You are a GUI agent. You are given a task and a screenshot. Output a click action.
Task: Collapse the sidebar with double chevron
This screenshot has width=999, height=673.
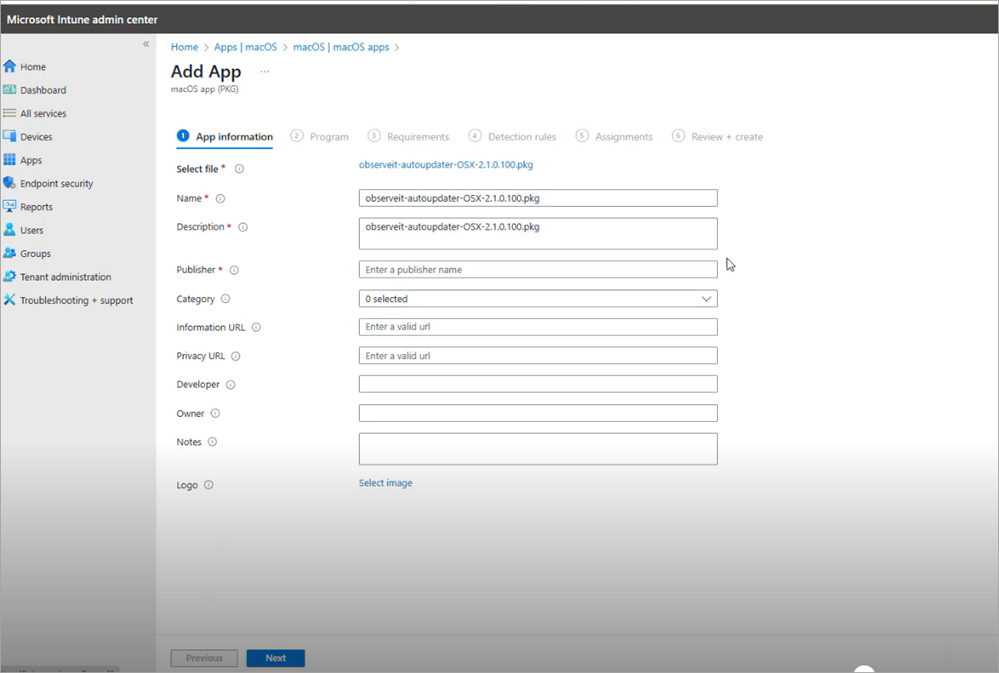tap(146, 44)
